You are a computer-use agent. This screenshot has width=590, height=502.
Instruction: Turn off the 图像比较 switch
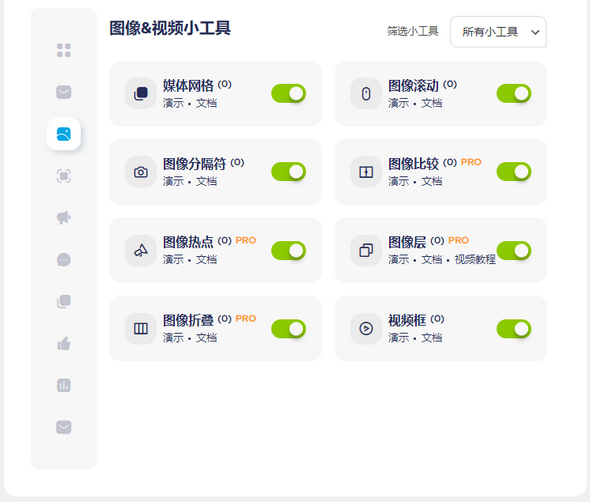click(514, 172)
